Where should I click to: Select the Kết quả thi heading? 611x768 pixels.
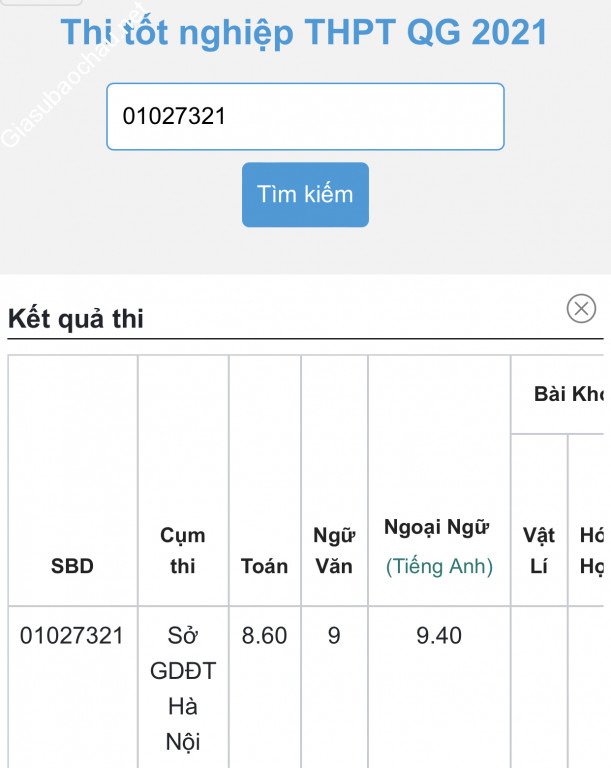click(x=76, y=319)
